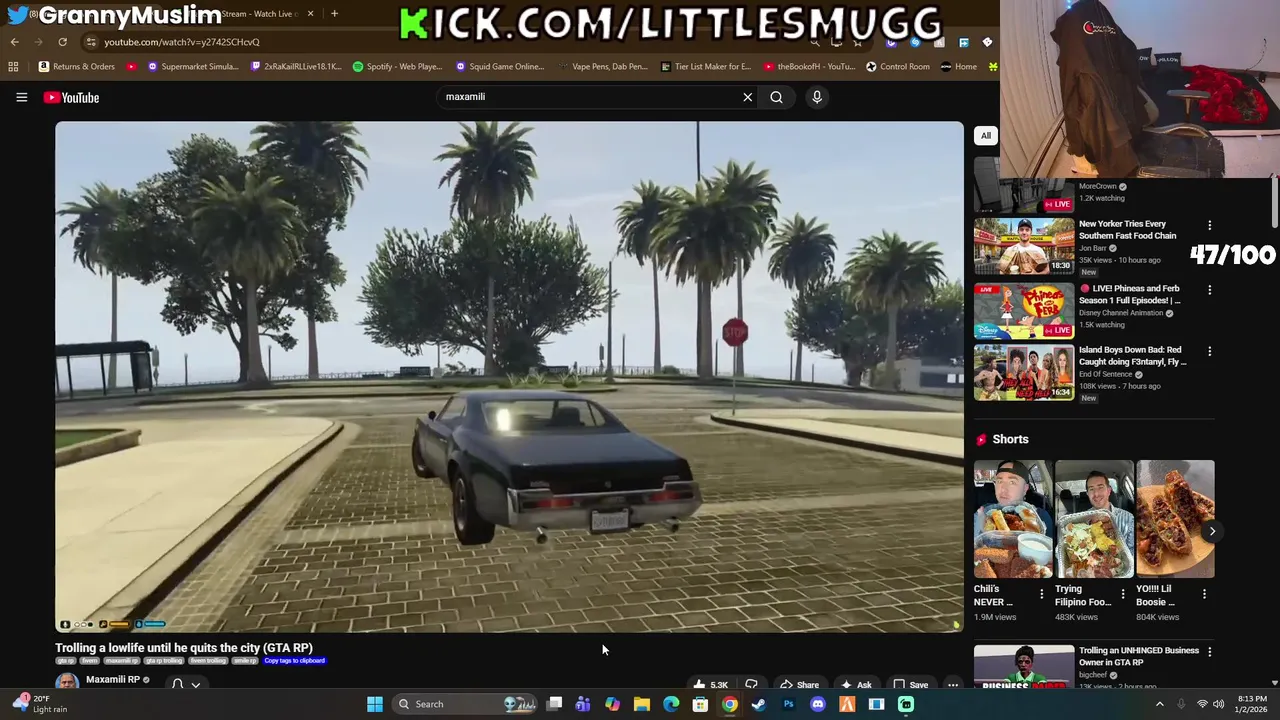Click the GTA RP video player
The height and width of the screenshot is (720, 1280).
509,377
